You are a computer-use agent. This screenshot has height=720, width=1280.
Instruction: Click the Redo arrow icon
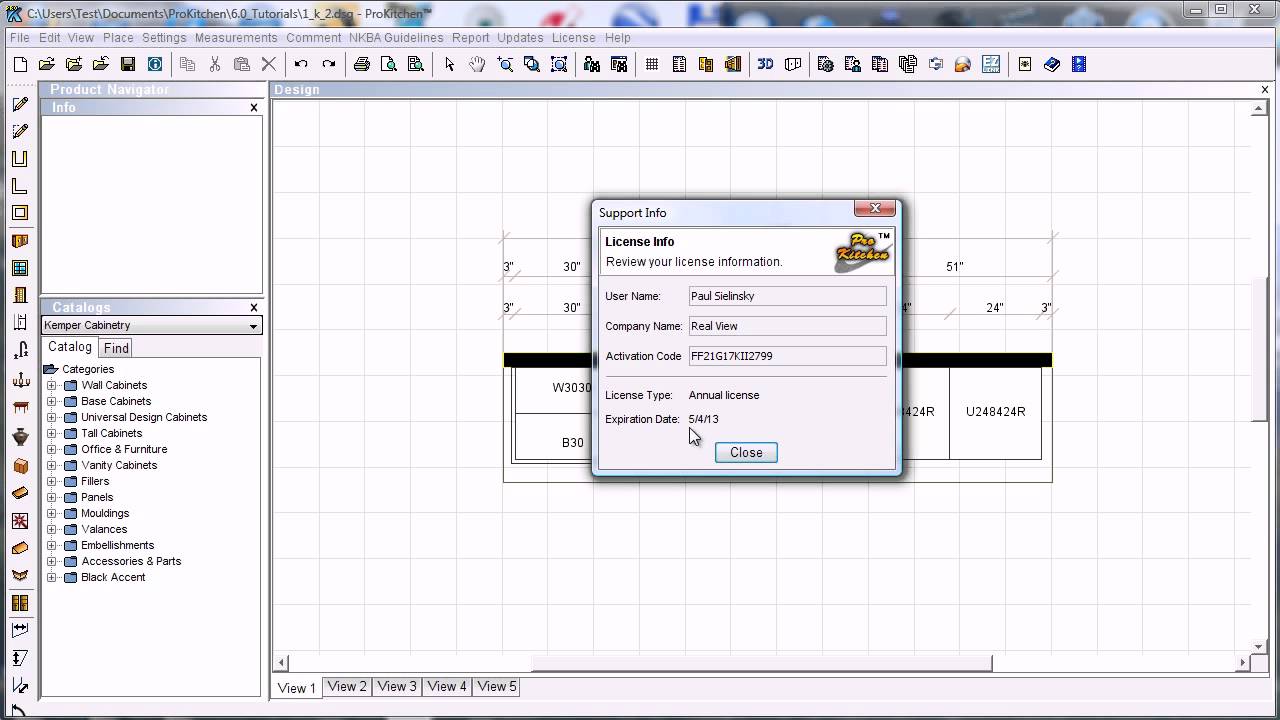point(328,64)
